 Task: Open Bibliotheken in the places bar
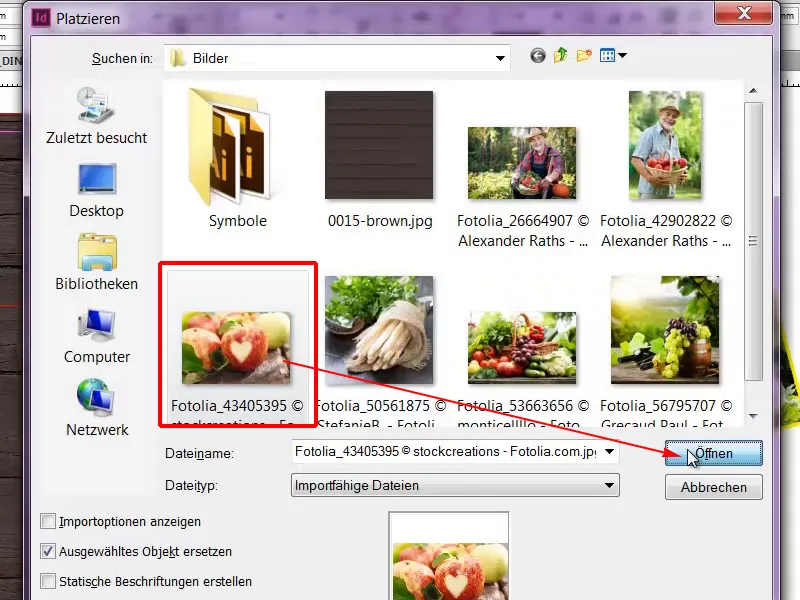click(x=96, y=262)
